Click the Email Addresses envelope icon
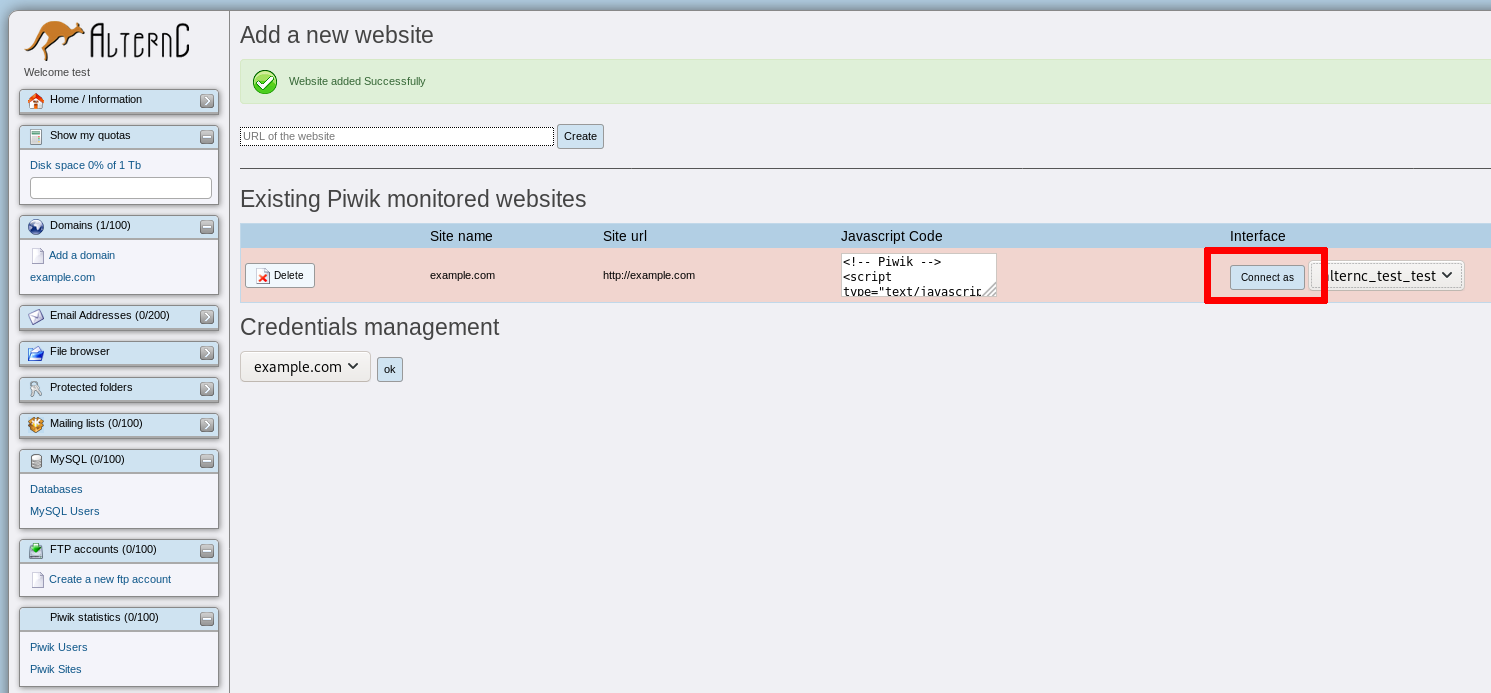 pos(36,317)
